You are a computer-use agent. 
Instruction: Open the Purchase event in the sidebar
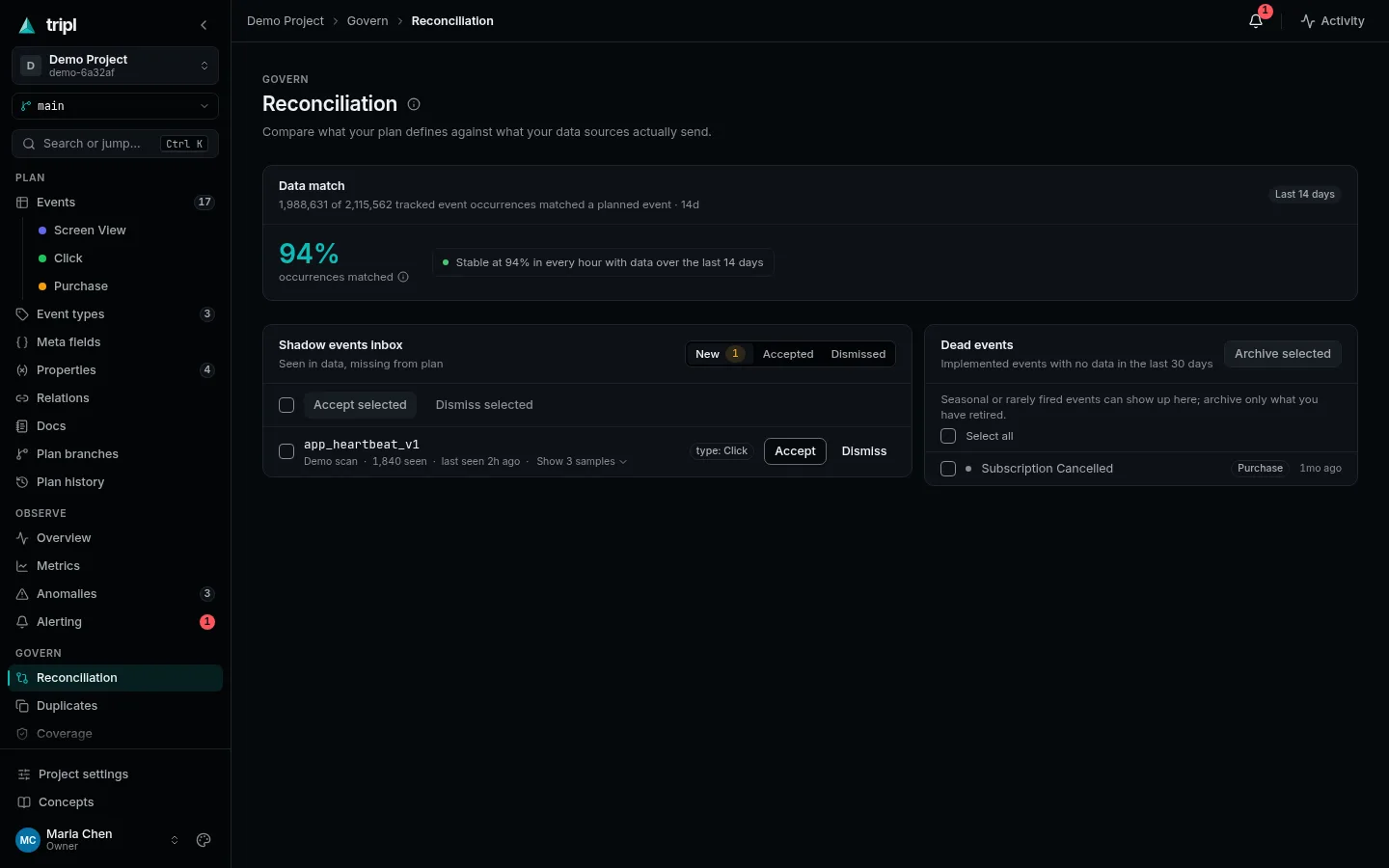click(x=123, y=286)
